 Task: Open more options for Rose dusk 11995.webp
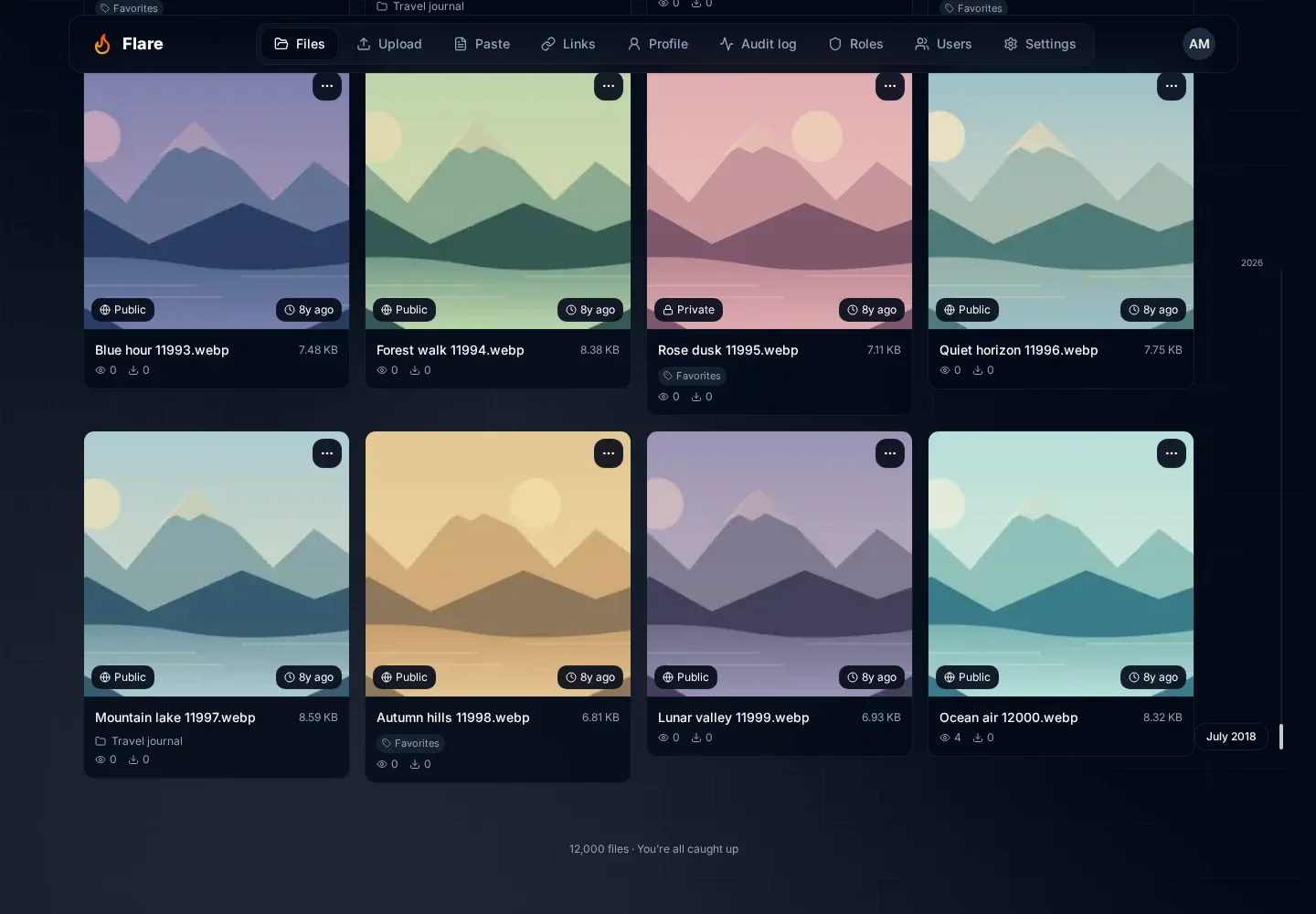coord(890,86)
